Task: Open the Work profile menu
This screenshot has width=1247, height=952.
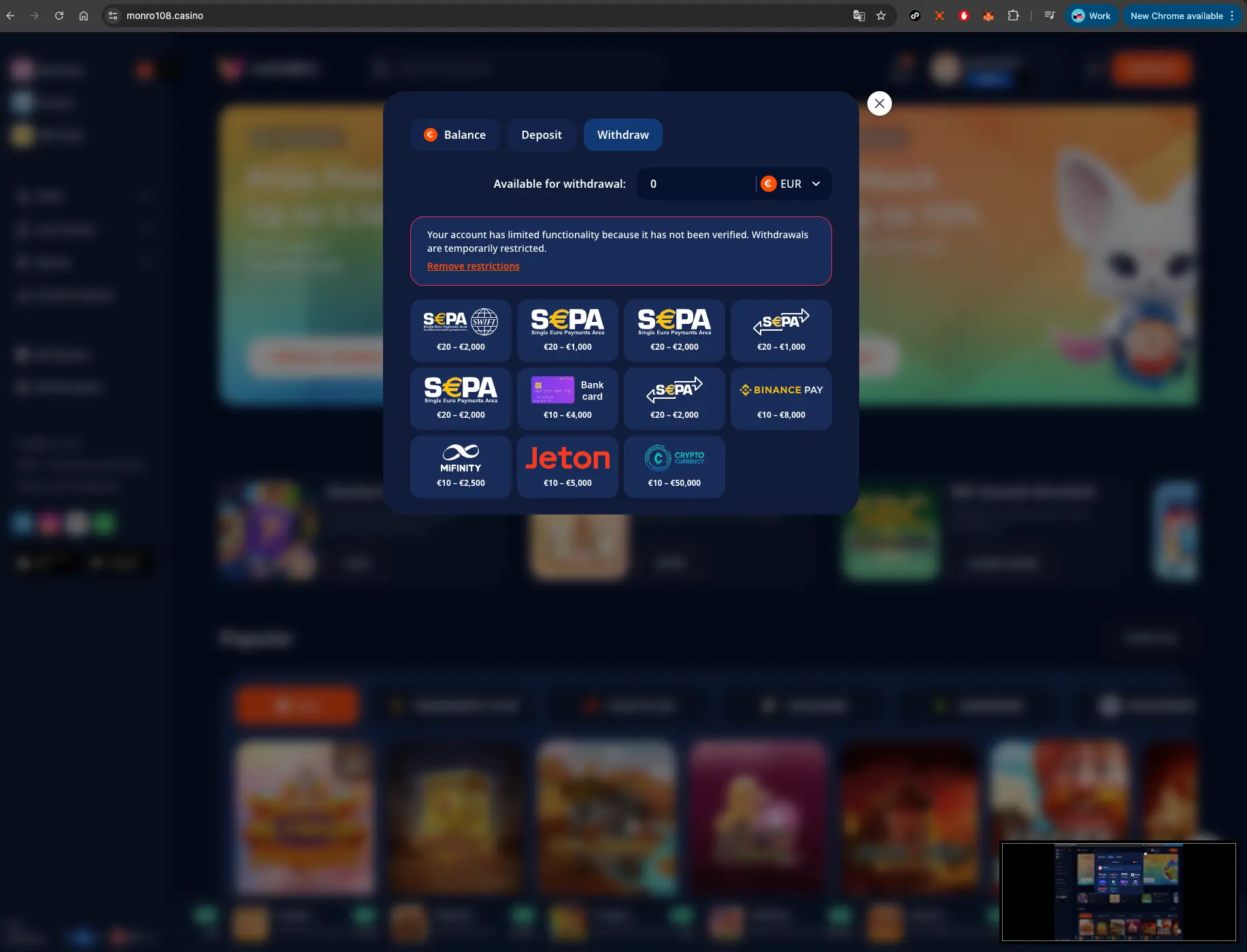Action: tap(1091, 16)
